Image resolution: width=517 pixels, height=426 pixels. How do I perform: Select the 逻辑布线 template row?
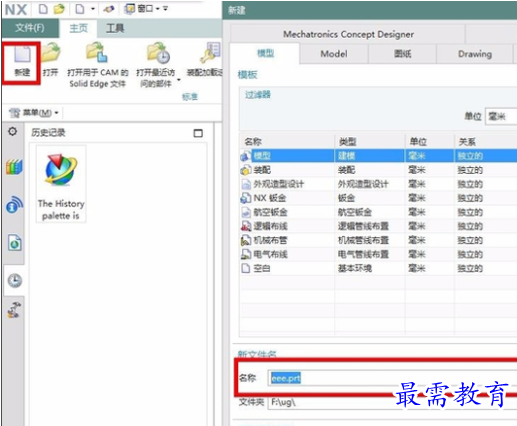(378, 226)
